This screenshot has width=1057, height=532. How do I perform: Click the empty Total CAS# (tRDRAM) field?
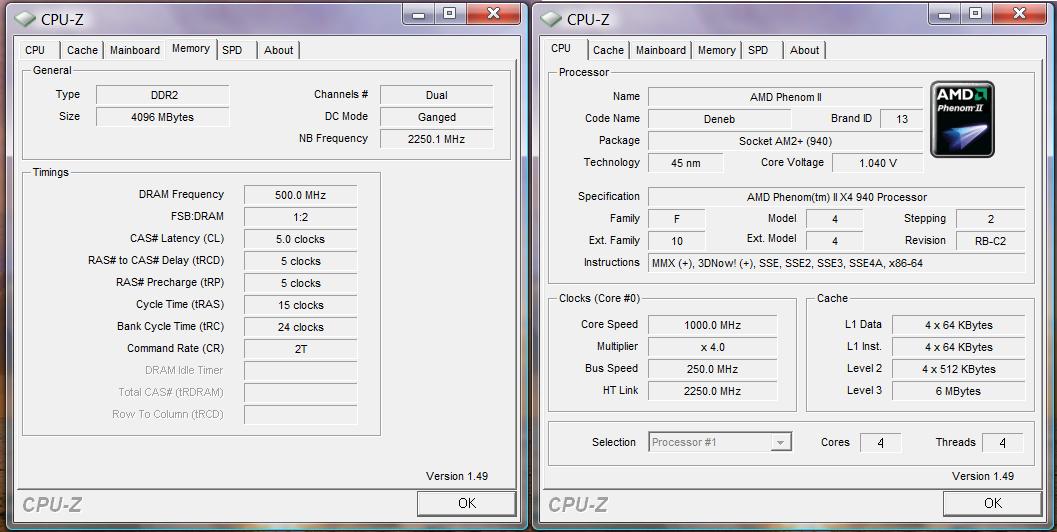pyautogui.click(x=301, y=393)
